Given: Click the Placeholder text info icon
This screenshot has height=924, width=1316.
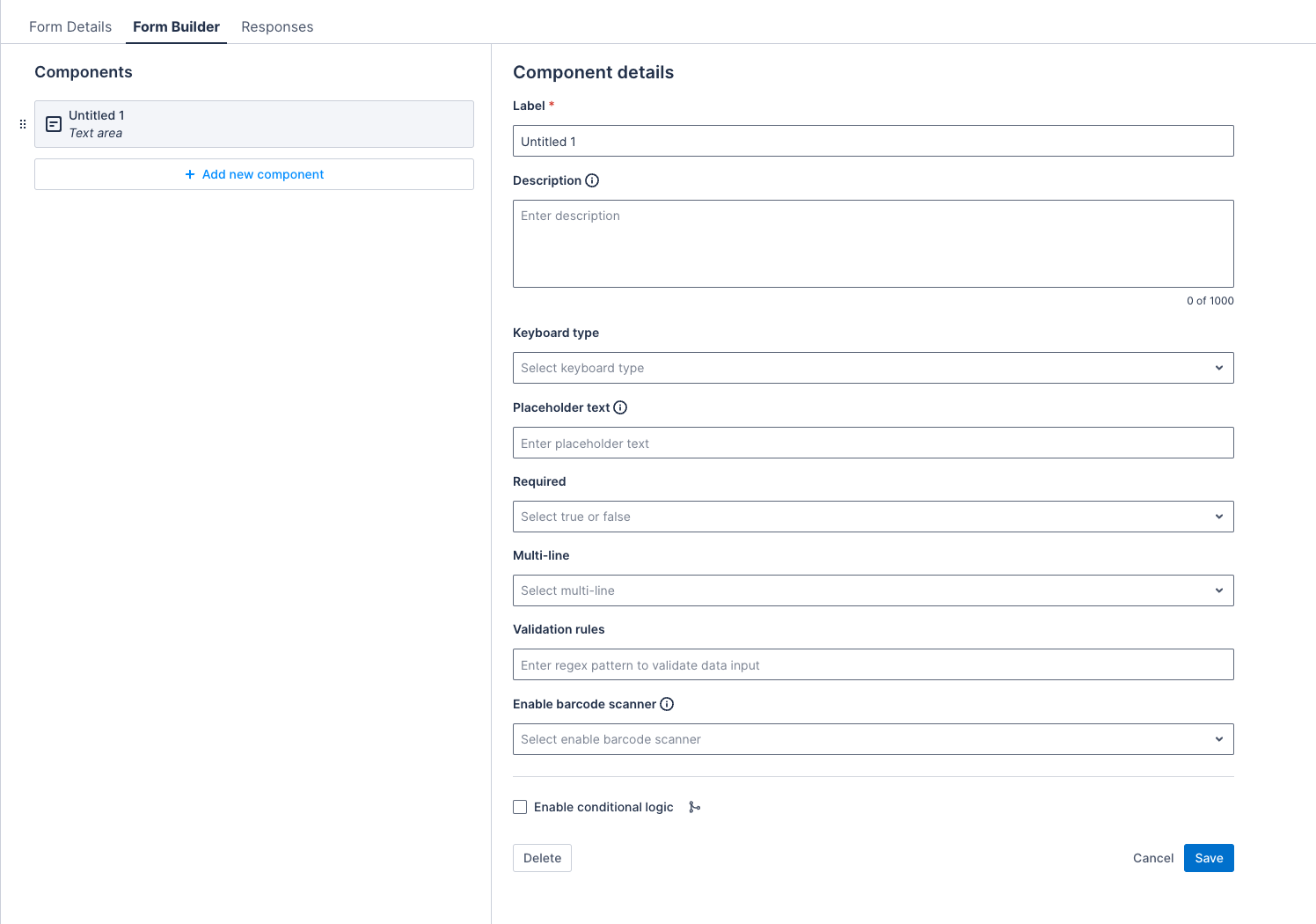Looking at the screenshot, I should point(620,407).
